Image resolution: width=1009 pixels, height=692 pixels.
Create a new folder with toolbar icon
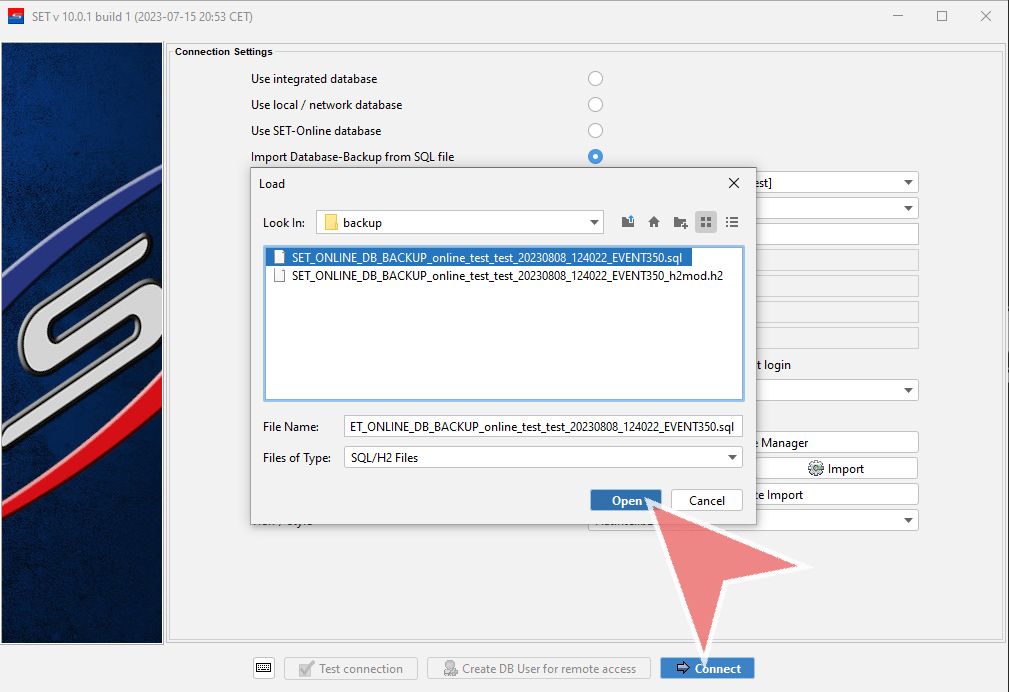680,222
